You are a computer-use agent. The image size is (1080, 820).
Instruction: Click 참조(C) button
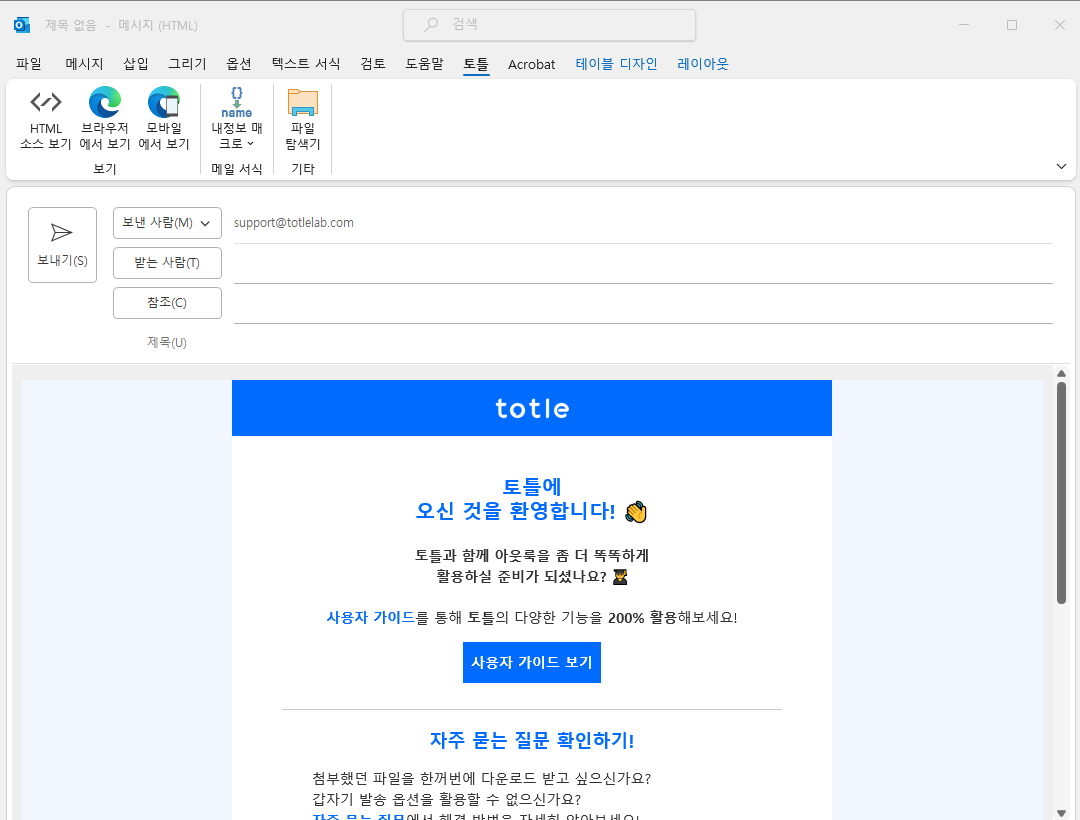167,302
